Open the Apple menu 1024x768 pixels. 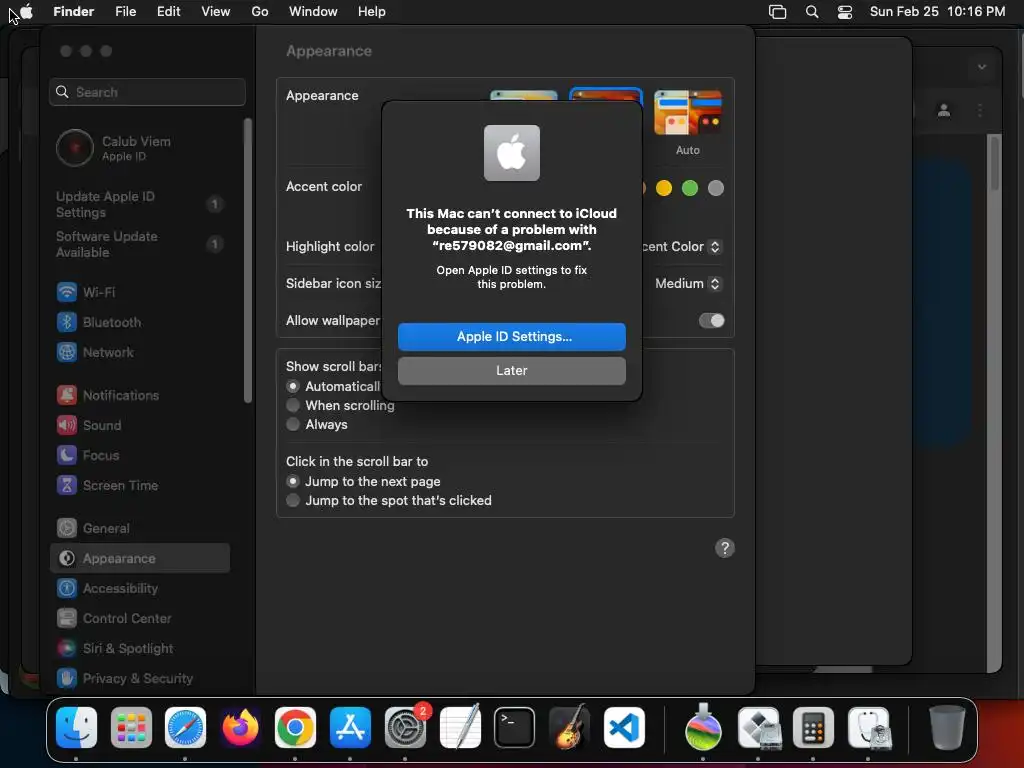tap(27, 11)
